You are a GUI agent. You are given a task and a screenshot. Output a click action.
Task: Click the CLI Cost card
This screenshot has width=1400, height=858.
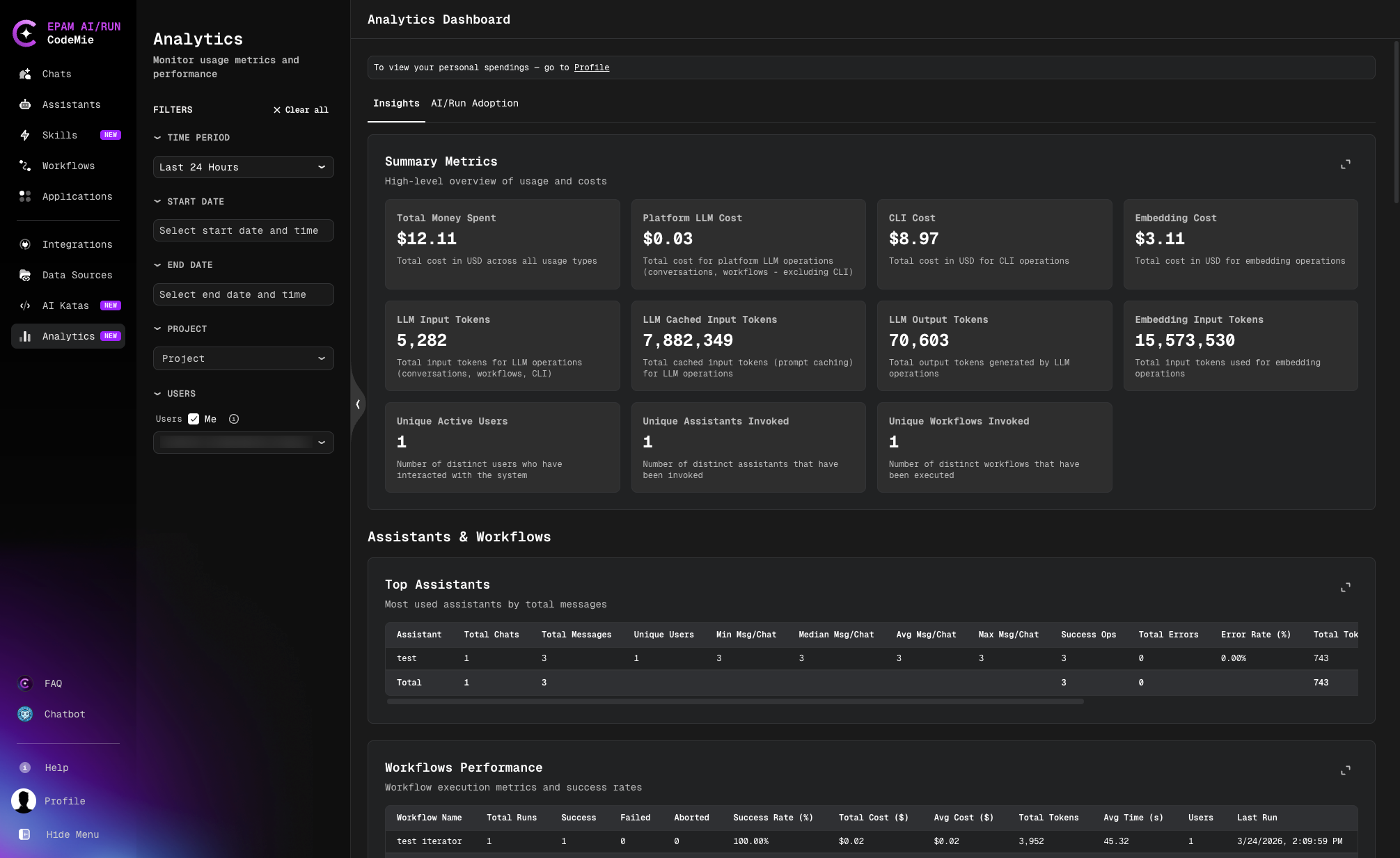click(994, 244)
